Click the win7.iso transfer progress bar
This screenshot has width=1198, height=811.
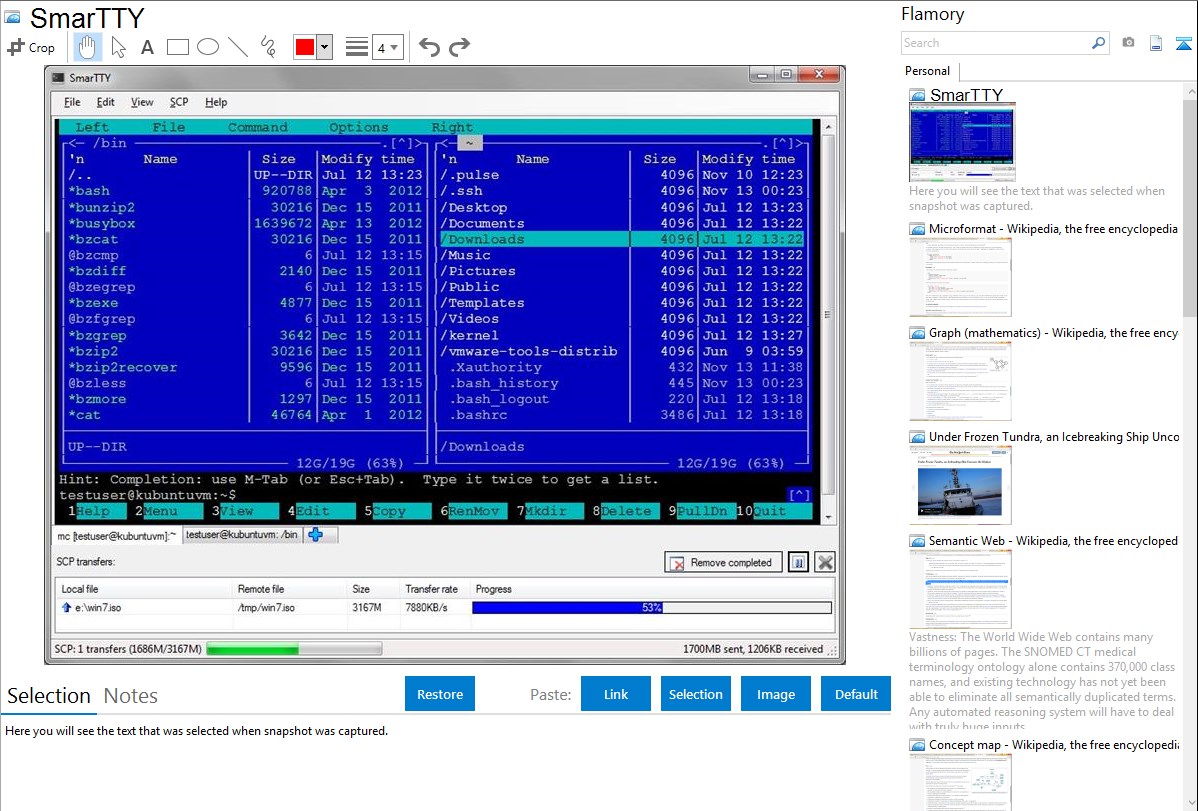[651, 608]
